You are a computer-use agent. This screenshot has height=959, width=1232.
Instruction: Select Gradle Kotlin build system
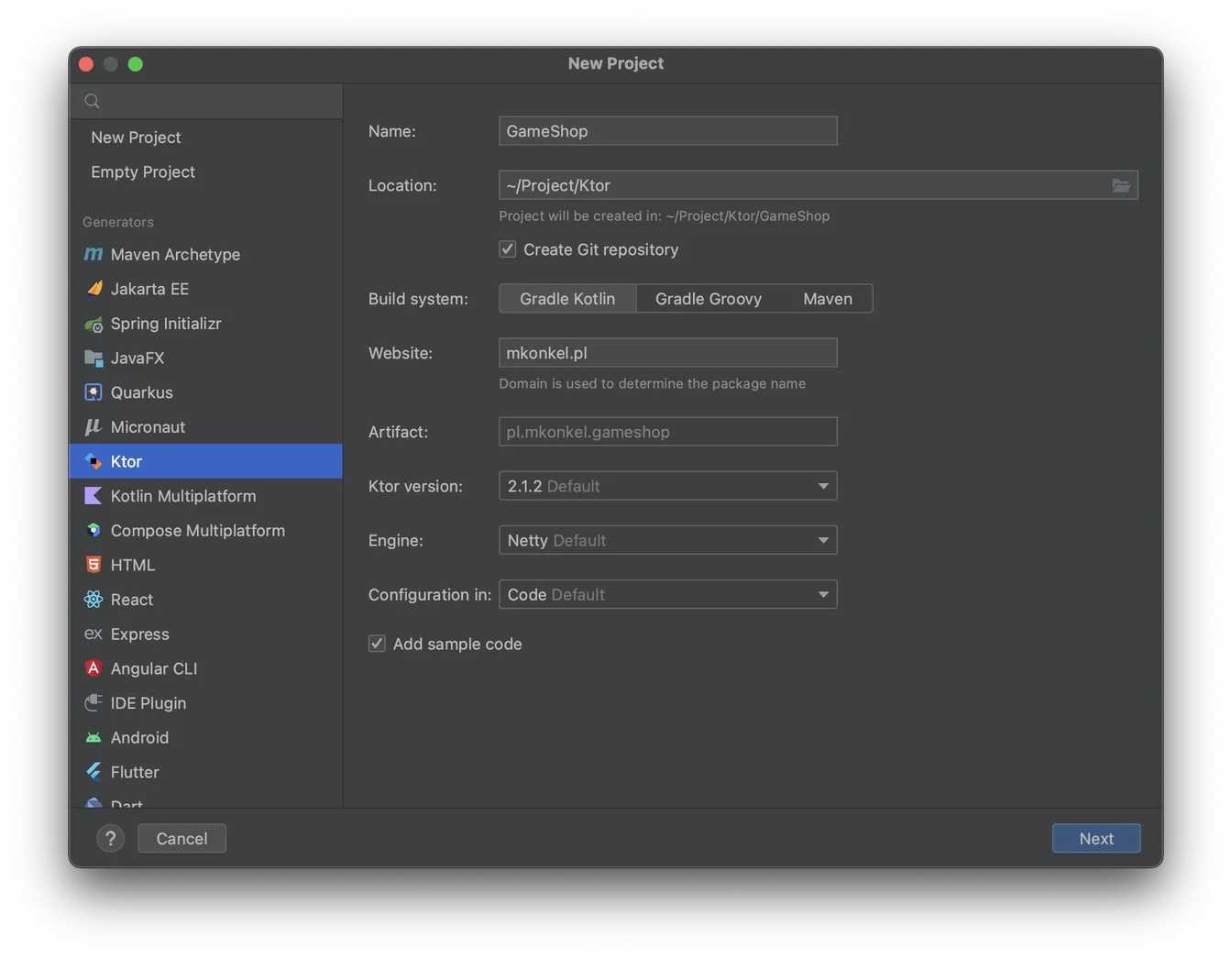click(x=567, y=299)
